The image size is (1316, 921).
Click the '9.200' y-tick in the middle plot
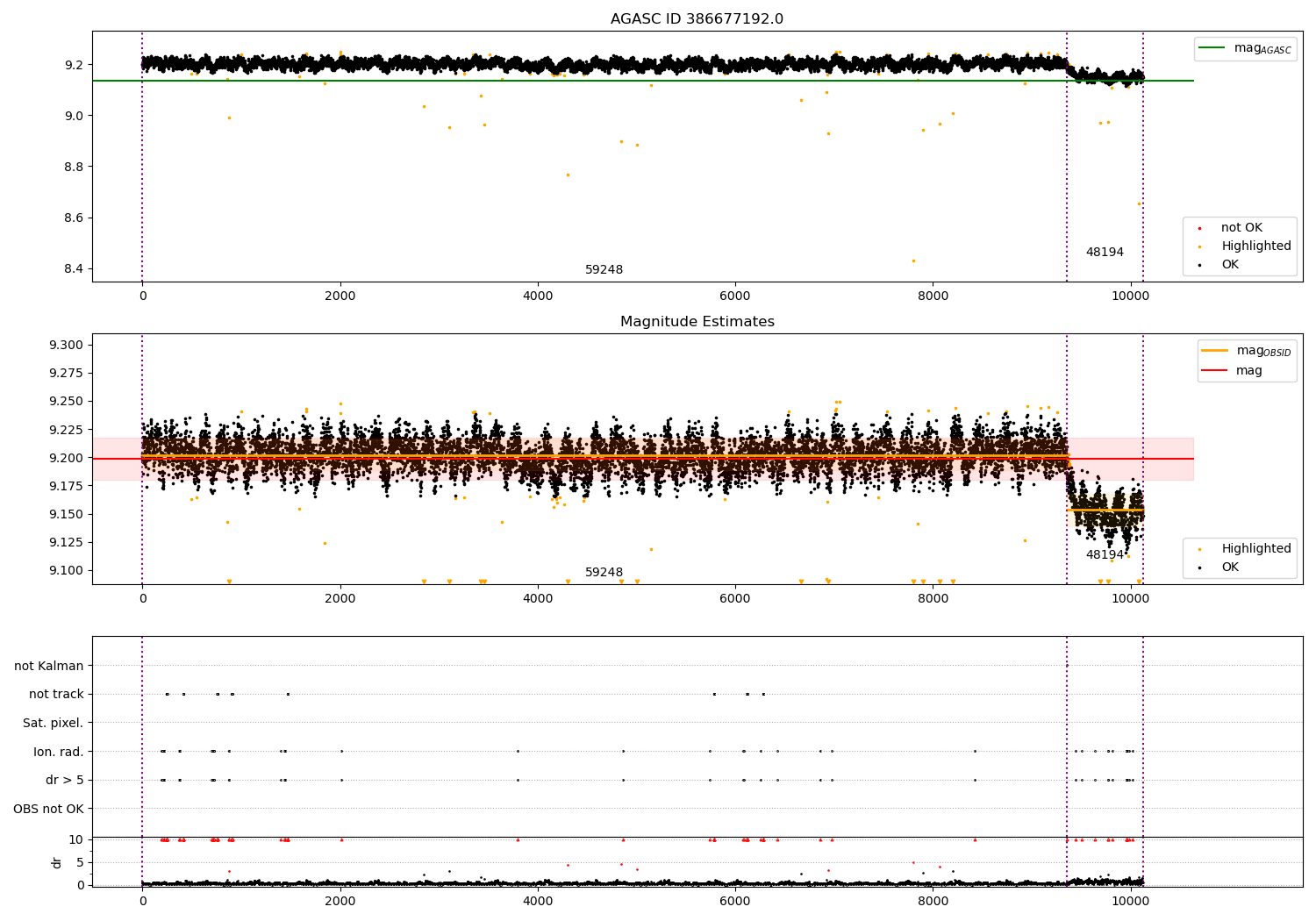point(67,459)
